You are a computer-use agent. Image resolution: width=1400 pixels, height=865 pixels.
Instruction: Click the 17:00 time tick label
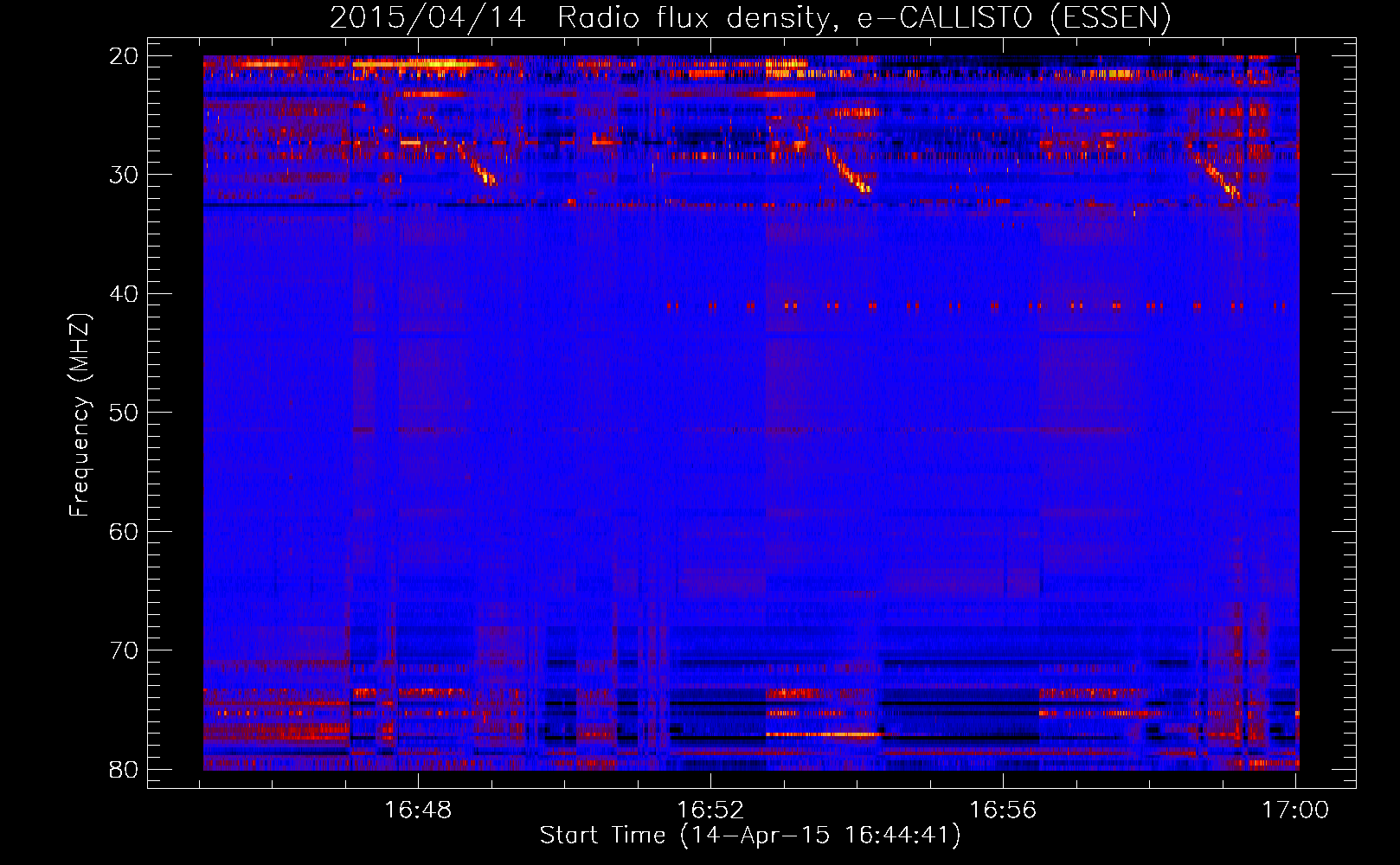(x=1295, y=810)
